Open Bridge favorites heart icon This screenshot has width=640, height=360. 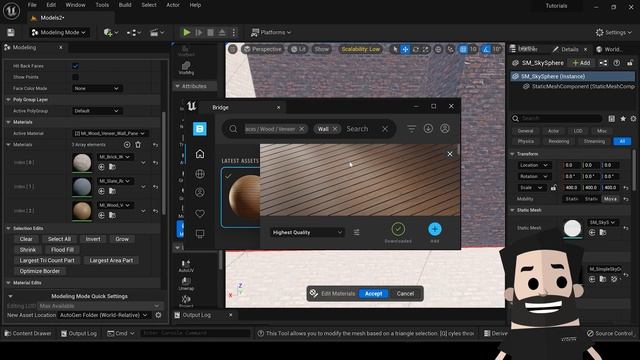pyautogui.click(x=200, y=213)
